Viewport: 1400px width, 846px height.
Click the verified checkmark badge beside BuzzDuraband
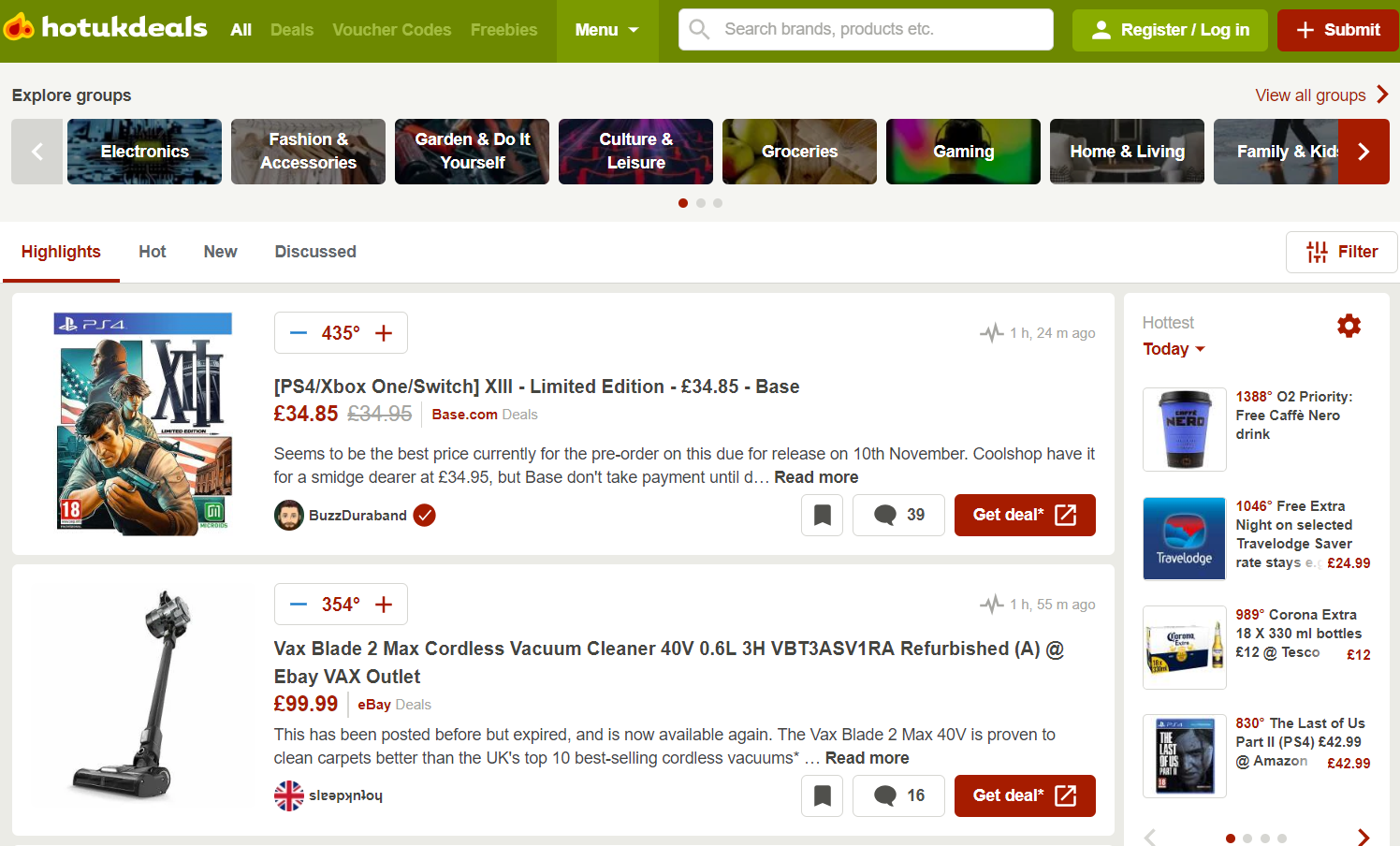tap(425, 515)
